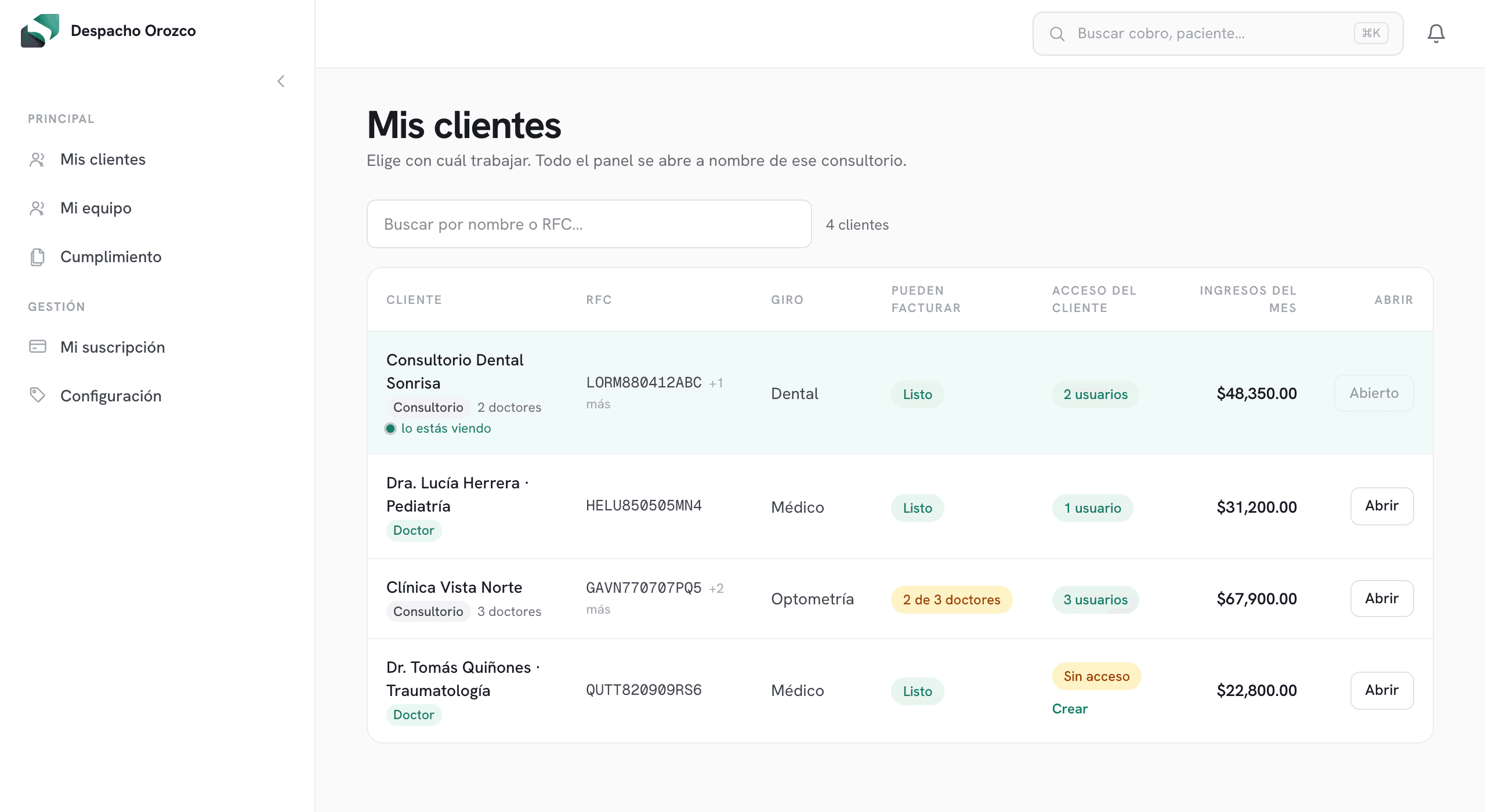The height and width of the screenshot is (812, 1485).
Task: Select RFC QUTT820909RS6 cell
Action: pos(644,690)
